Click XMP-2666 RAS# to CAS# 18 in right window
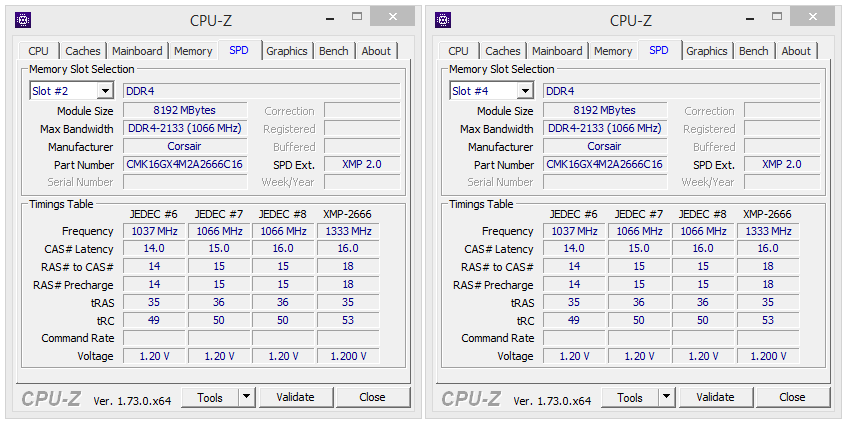The width and height of the screenshot is (845, 425). [x=768, y=266]
